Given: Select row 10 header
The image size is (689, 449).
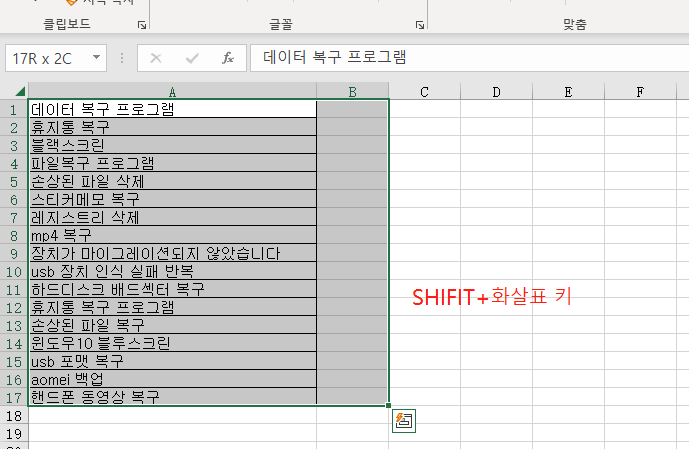Looking at the screenshot, I should (x=14, y=272).
